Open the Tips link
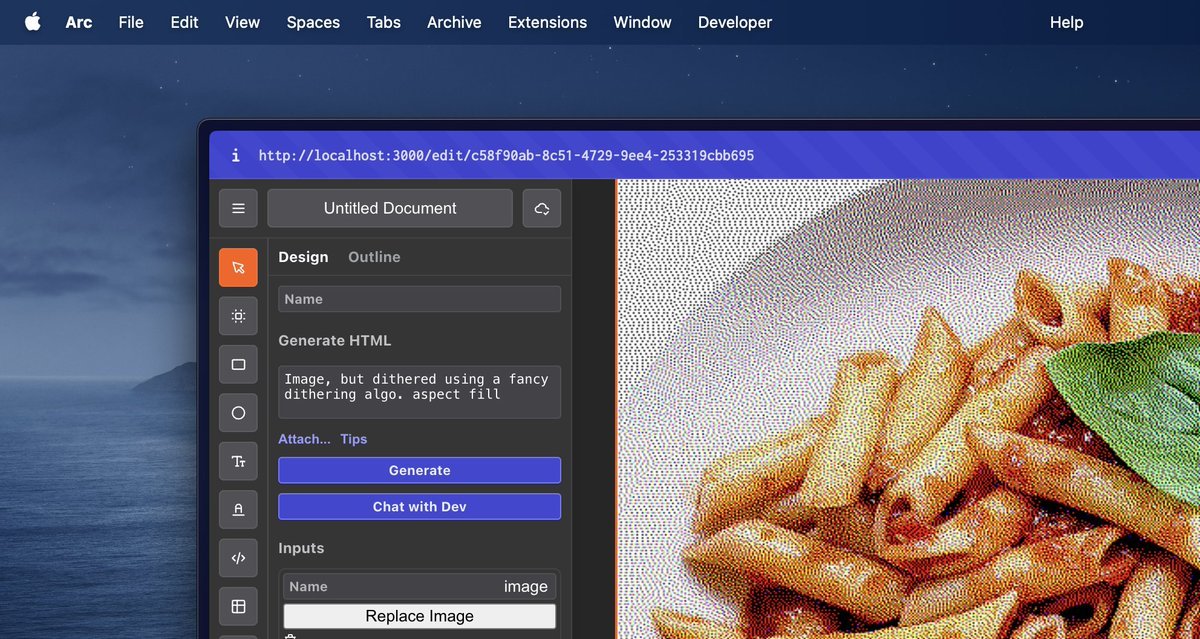 coord(353,439)
